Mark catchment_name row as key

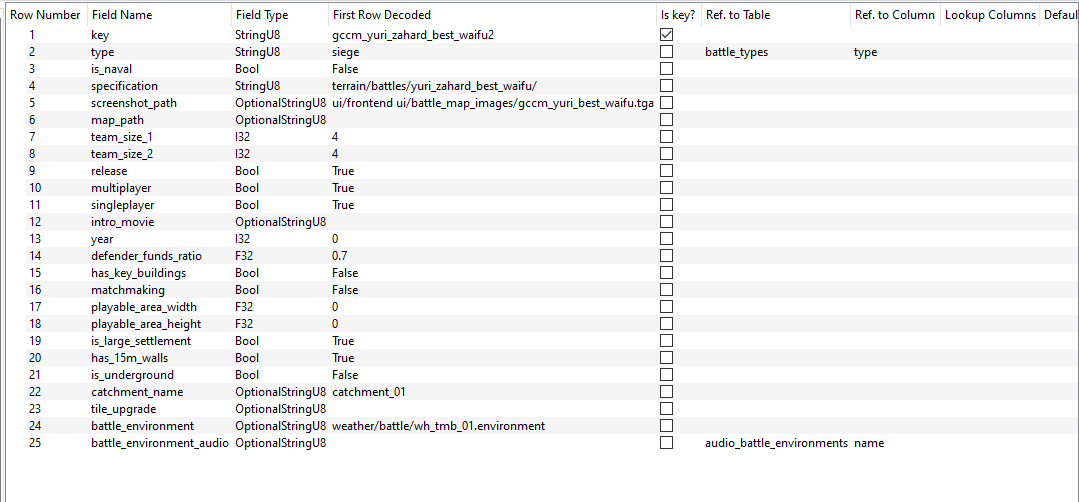(666, 392)
